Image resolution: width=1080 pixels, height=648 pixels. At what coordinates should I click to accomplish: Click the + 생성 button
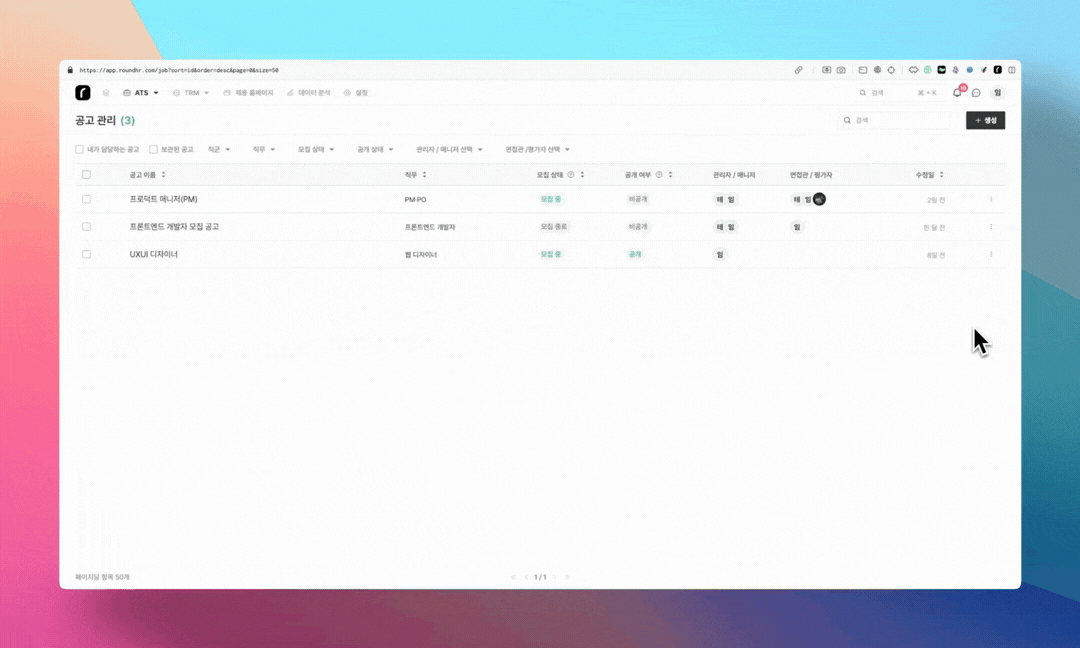point(985,120)
